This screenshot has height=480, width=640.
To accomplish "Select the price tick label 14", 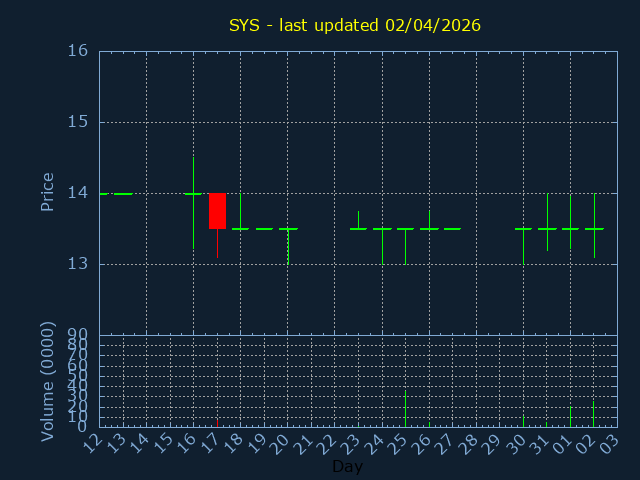I will point(78,193).
